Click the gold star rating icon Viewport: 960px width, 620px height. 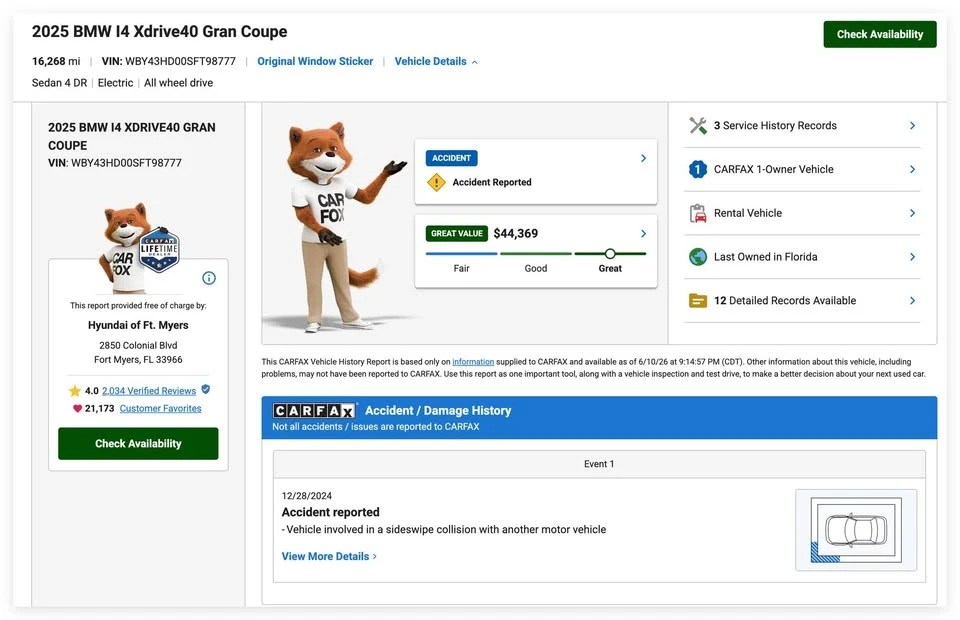(75, 390)
